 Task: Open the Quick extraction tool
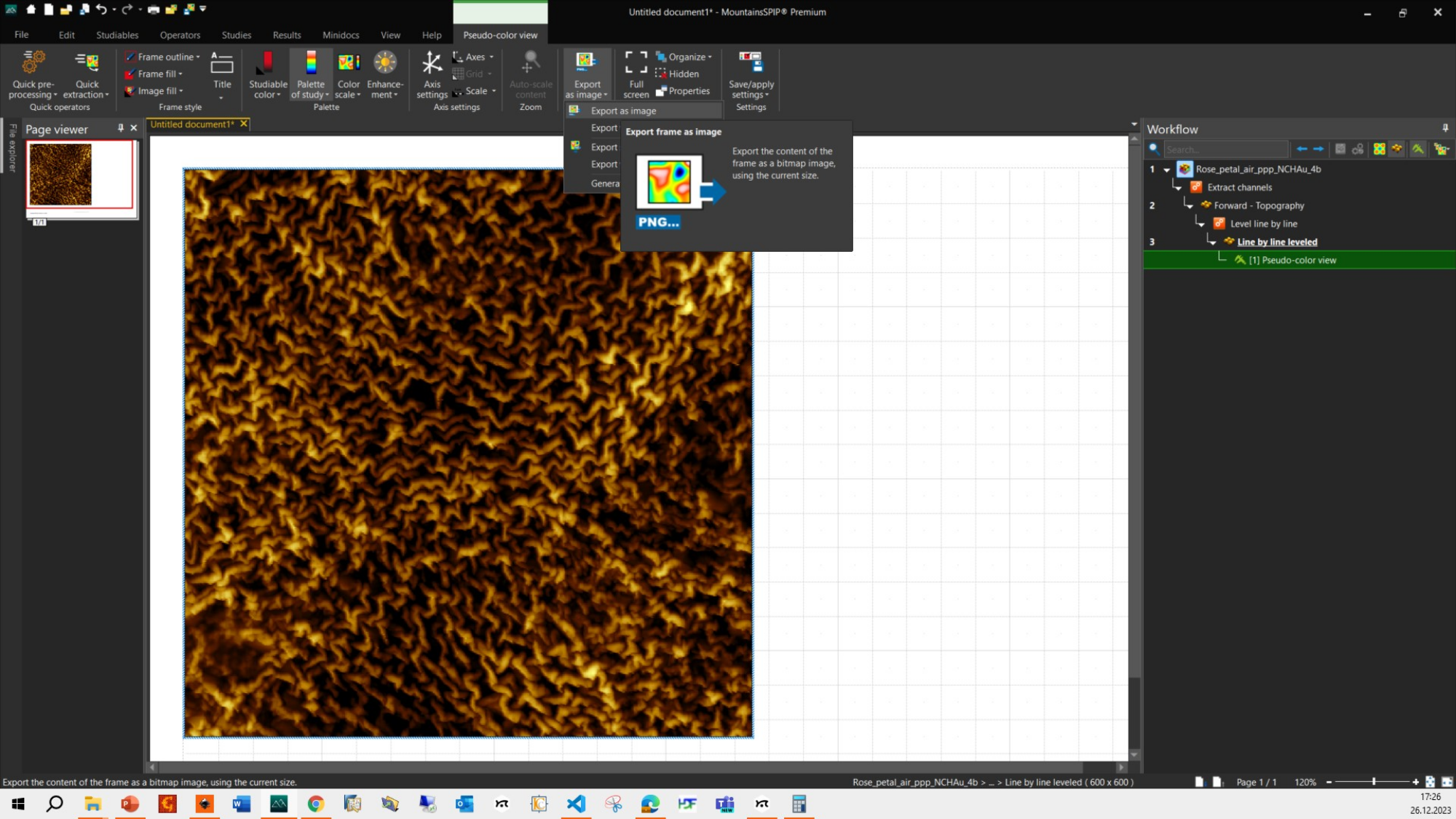pyautogui.click(x=86, y=74)
